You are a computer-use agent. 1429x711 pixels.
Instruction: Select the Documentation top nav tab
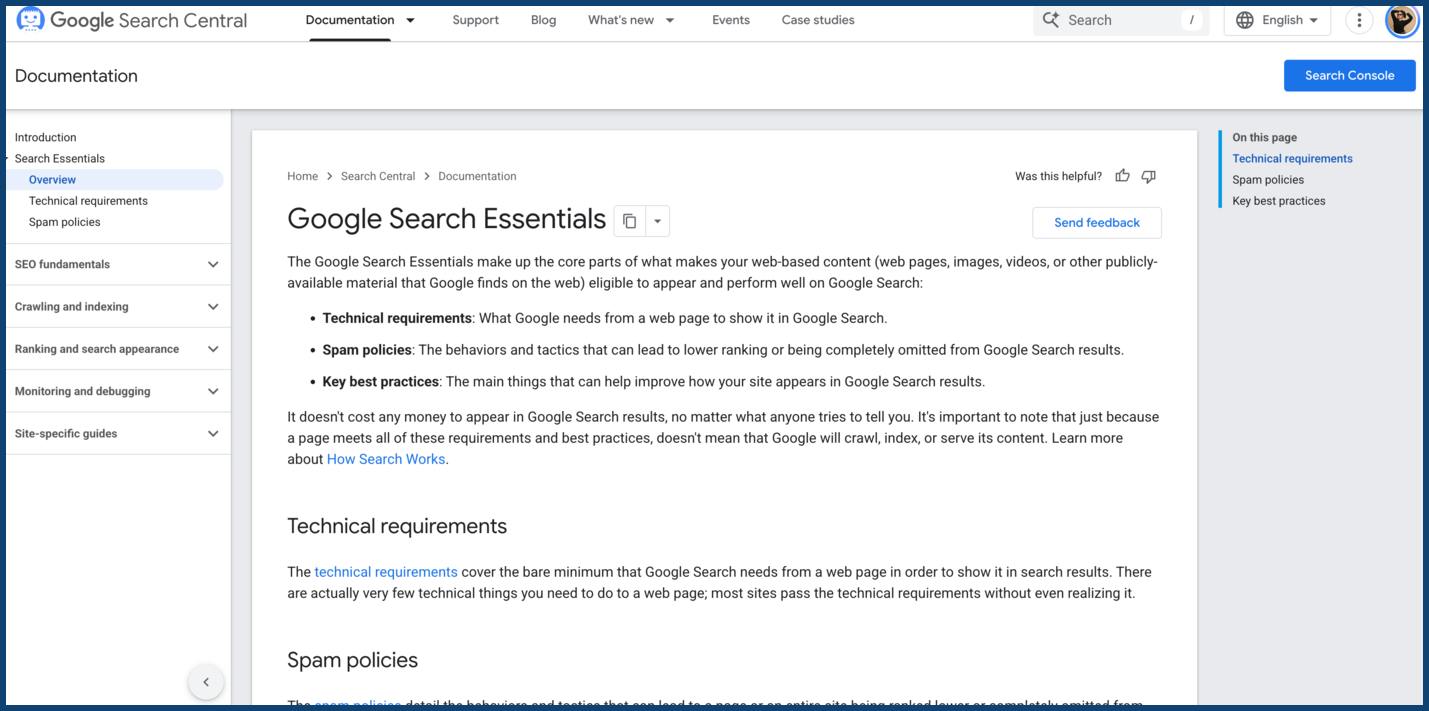350,20
